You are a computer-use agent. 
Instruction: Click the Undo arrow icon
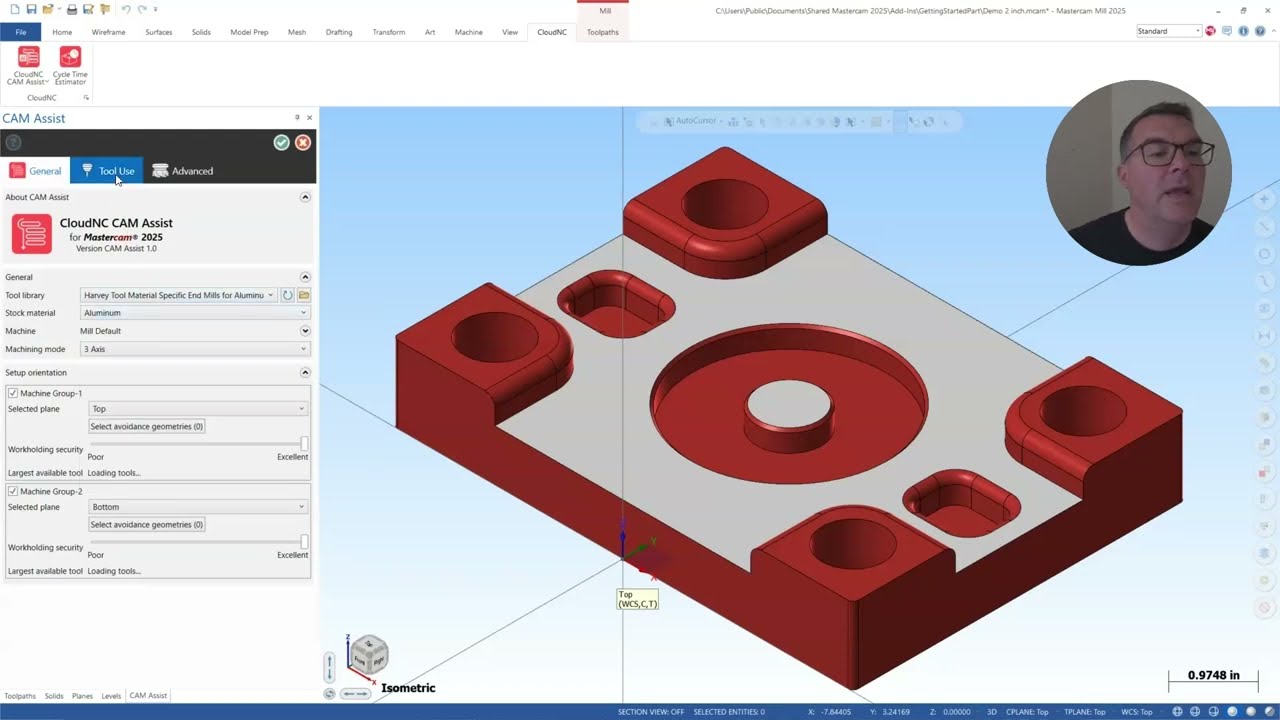pyautogui.click(x=125, y=9)
